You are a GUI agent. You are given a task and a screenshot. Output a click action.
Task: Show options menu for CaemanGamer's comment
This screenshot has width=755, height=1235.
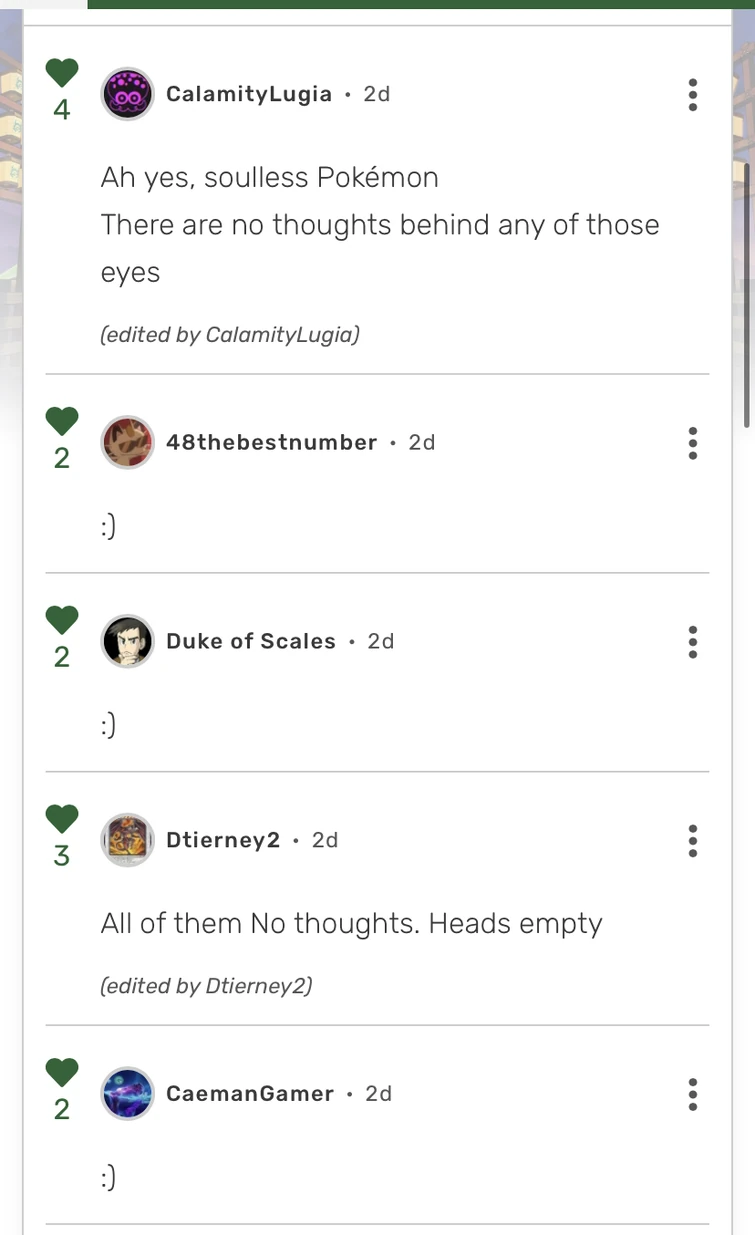point(692,1094)
